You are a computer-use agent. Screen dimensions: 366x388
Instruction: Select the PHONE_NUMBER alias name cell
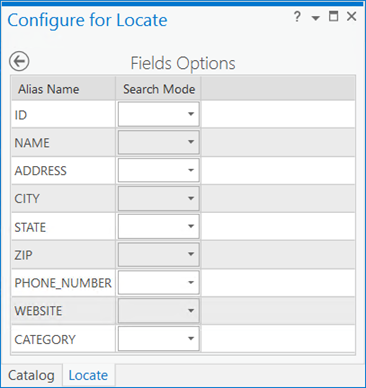click(63, 283)
